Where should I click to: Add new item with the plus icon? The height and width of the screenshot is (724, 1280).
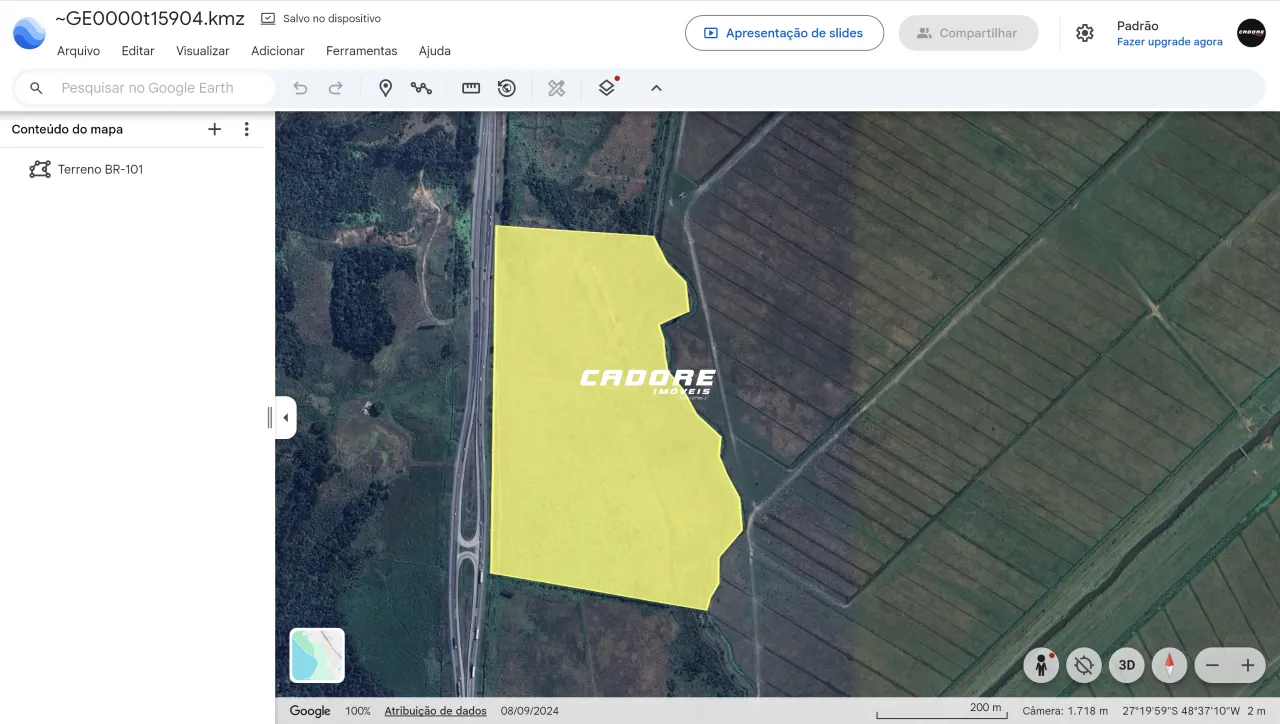pos(214,129)
